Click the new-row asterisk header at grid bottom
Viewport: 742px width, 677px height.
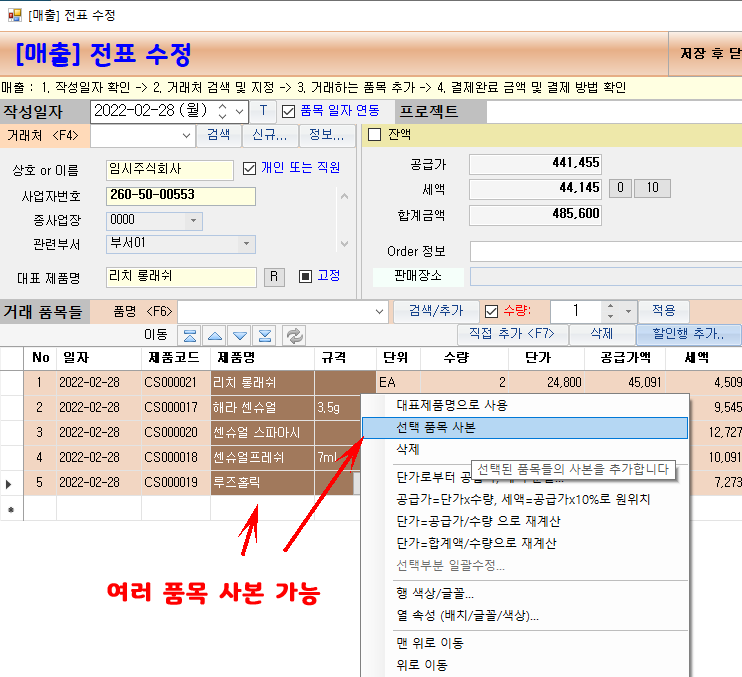(x=12, y=509)
